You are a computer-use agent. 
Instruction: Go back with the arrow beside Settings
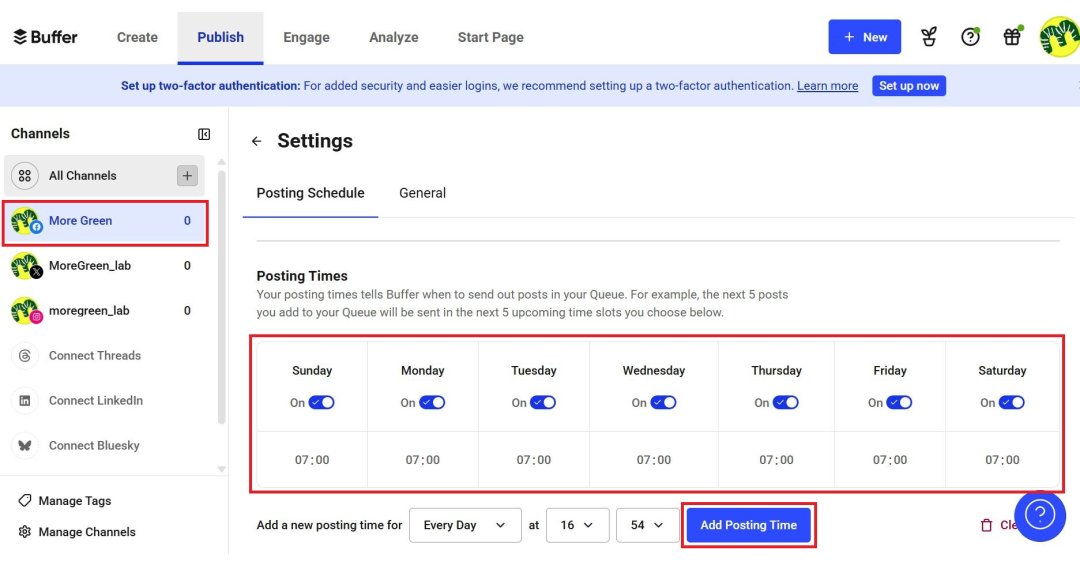(256, 141)
